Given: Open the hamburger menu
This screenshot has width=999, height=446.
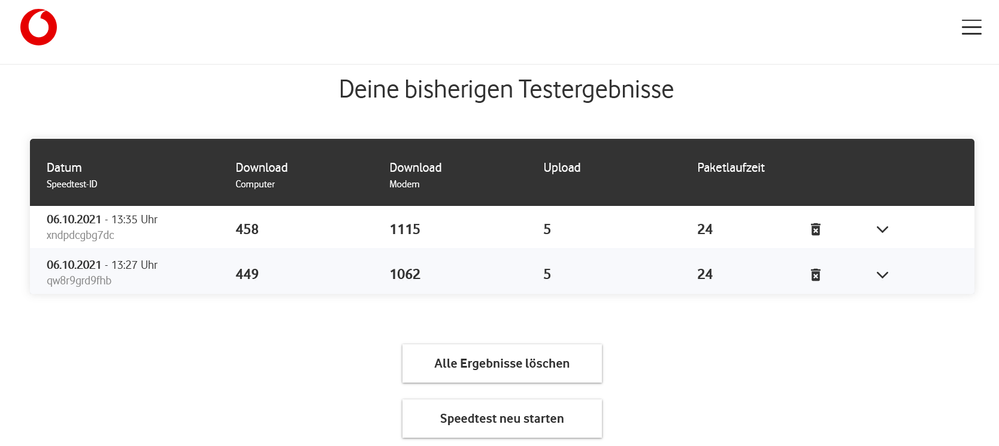Looking at the screenshot, I should [971, 28].
